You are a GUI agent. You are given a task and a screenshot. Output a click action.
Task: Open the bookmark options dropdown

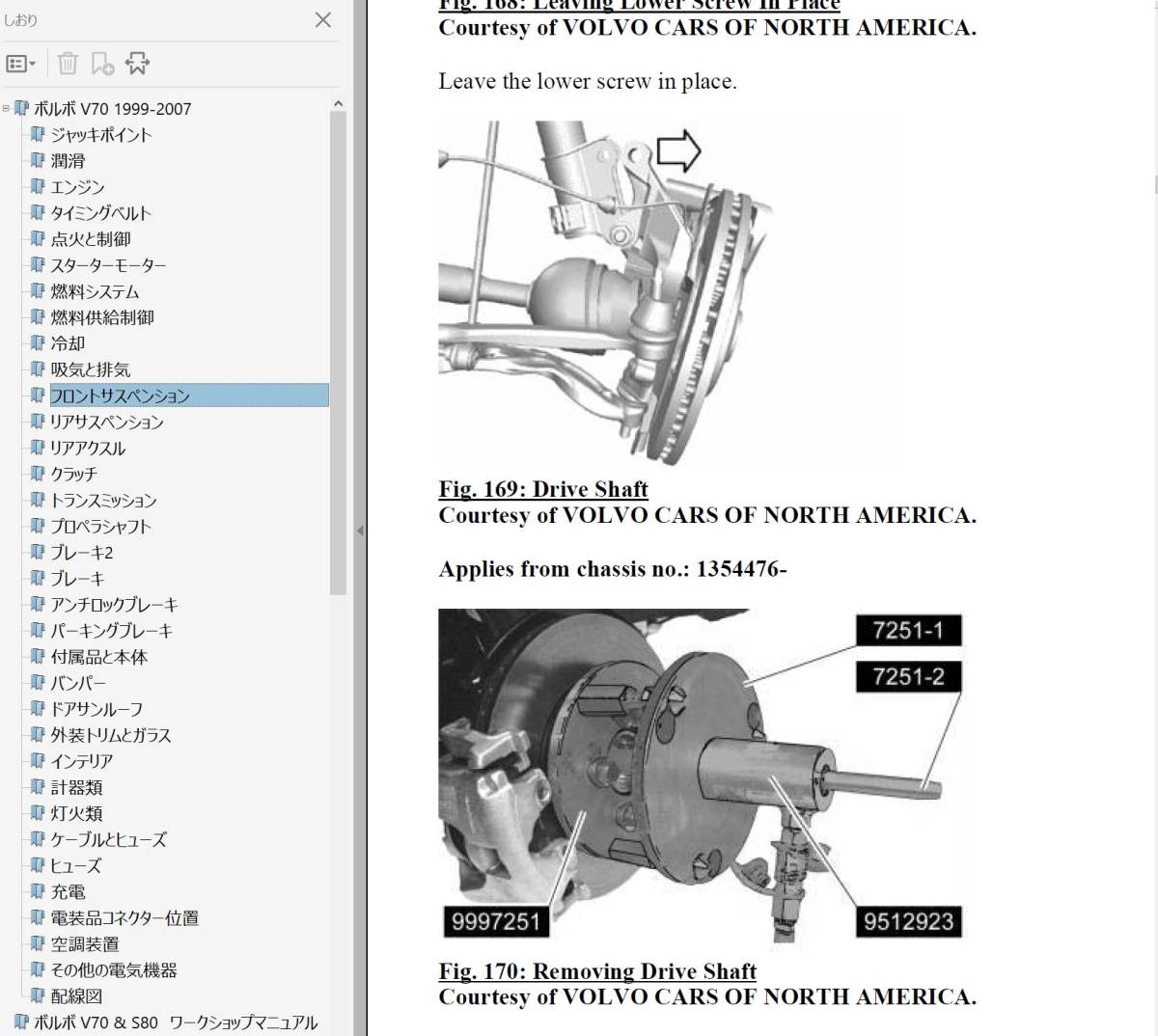21,64
